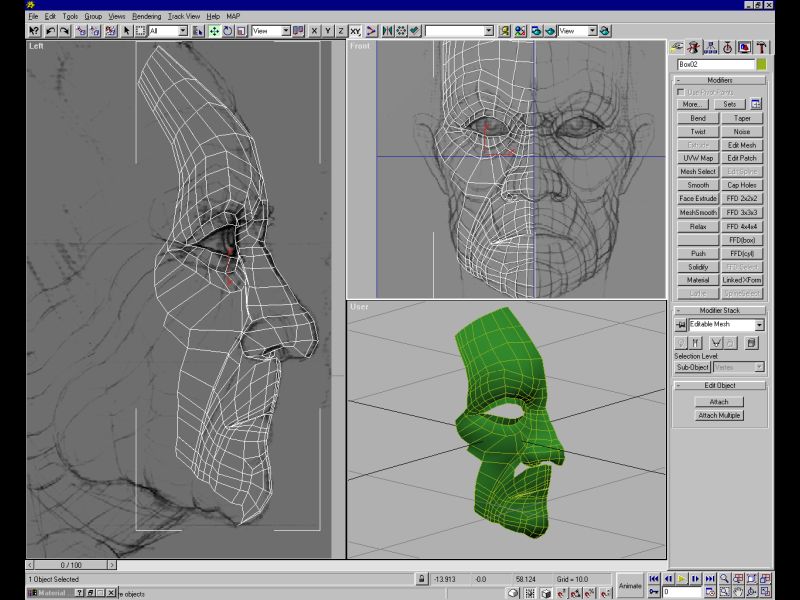
Task: Collapse the Edit Object rollout
Action: [x=719, y=385]
